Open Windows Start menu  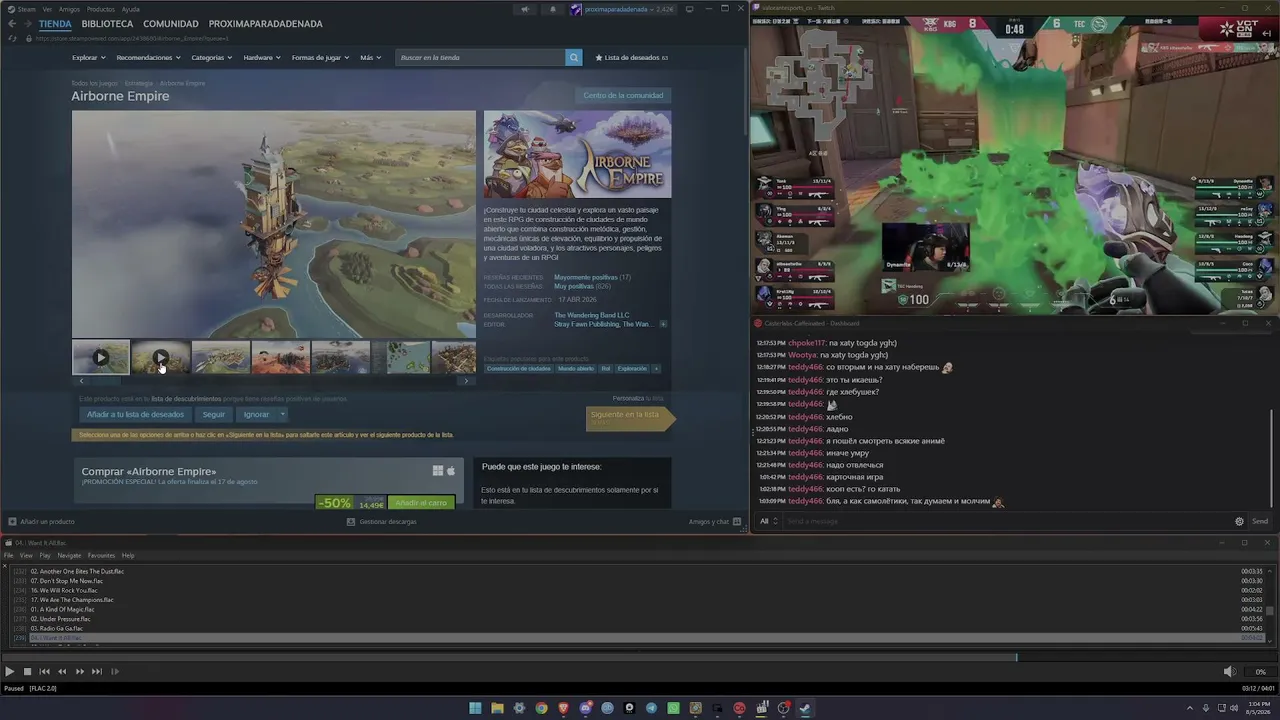point(475,708)
